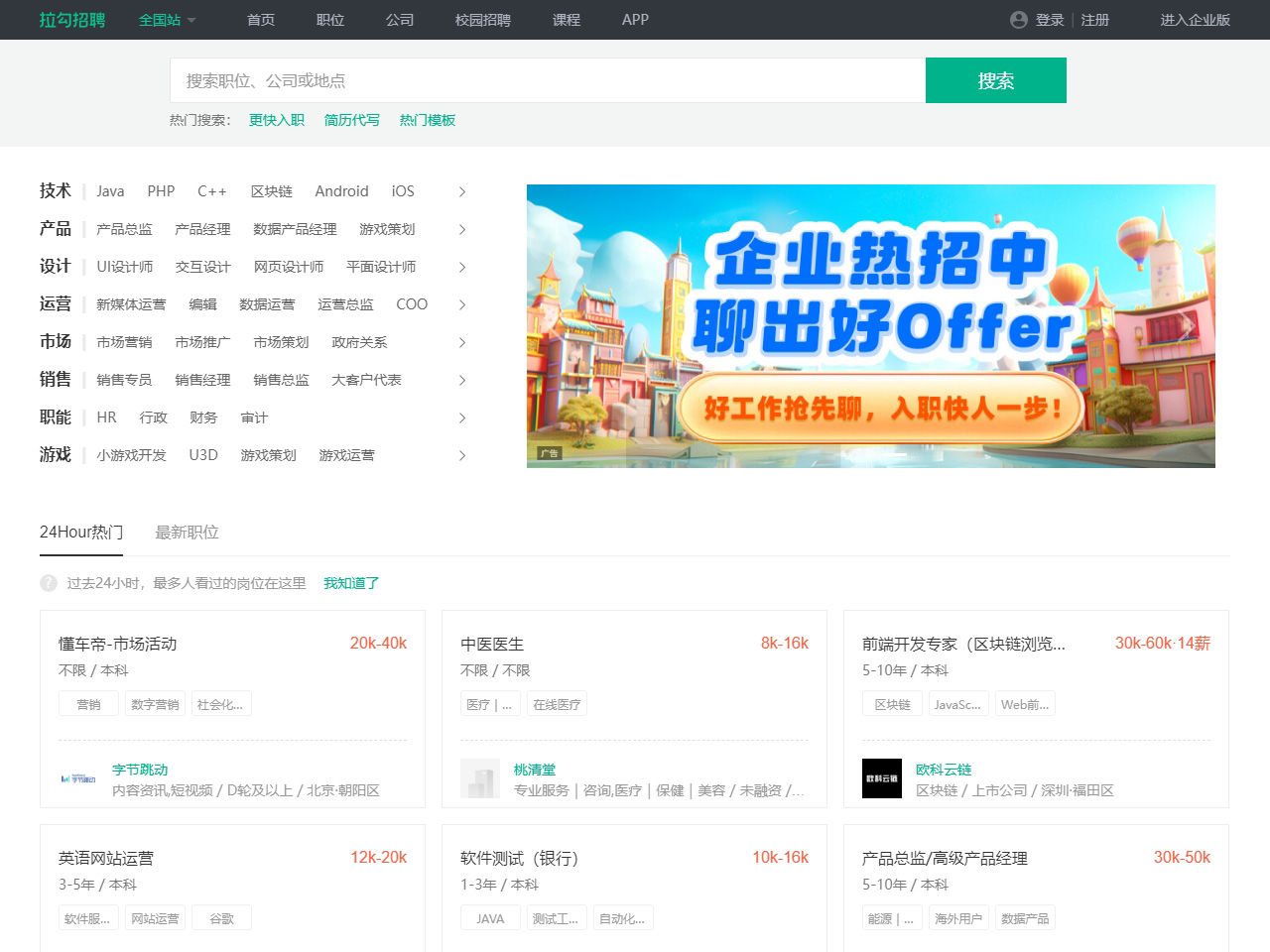Click the 企业热招中 banner advertisement
The image size is (1270, 952).
(x=871, y=326)
